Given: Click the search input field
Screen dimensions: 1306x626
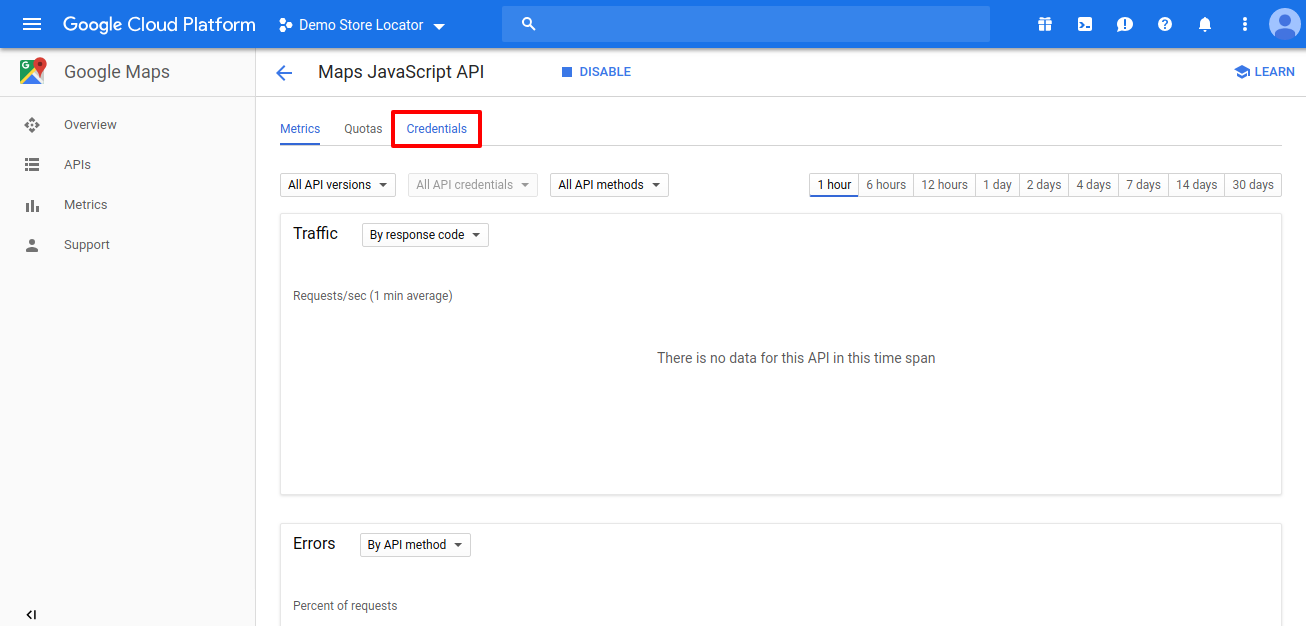Looking at the screenshot, I should pyautogui.click(x=745, y=24).
